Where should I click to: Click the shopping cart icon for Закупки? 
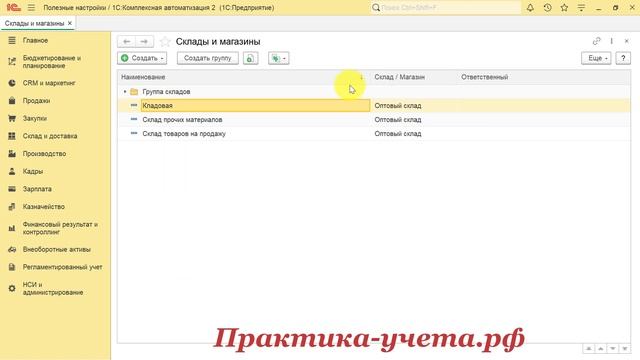tap(12, 118)
